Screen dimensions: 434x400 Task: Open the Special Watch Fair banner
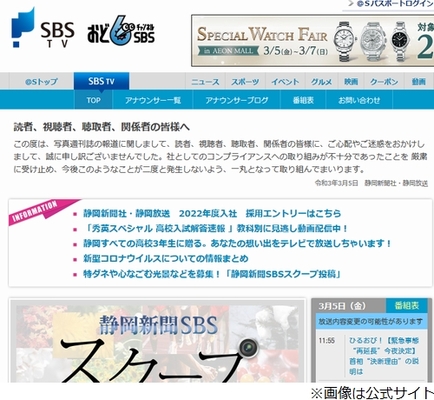312,40
